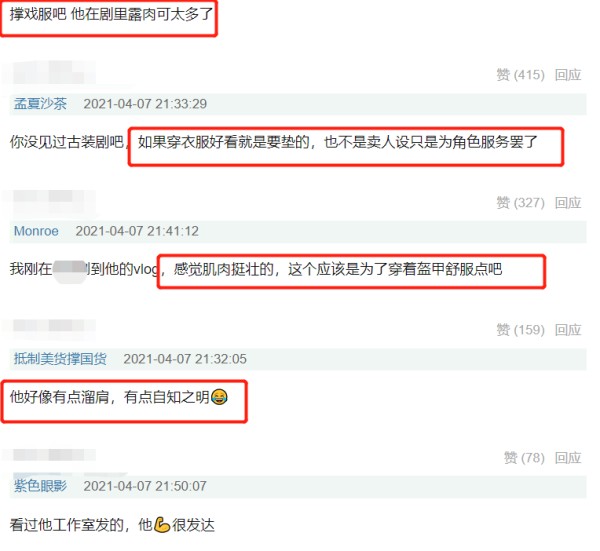Like the comment with 415 likes

pos(520,75)
